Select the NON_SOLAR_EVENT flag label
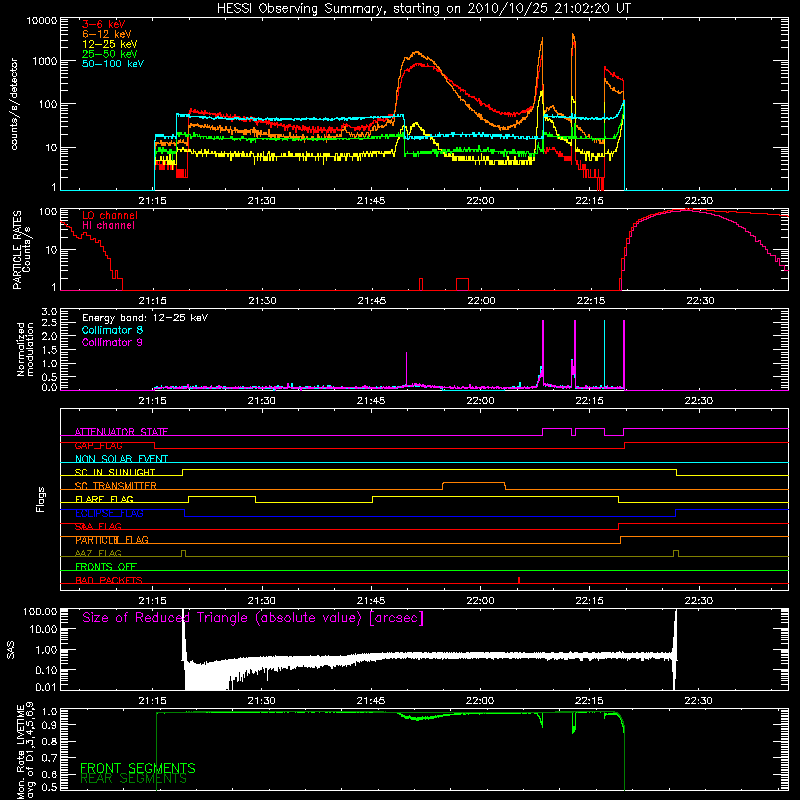 [x=121, y=459]
